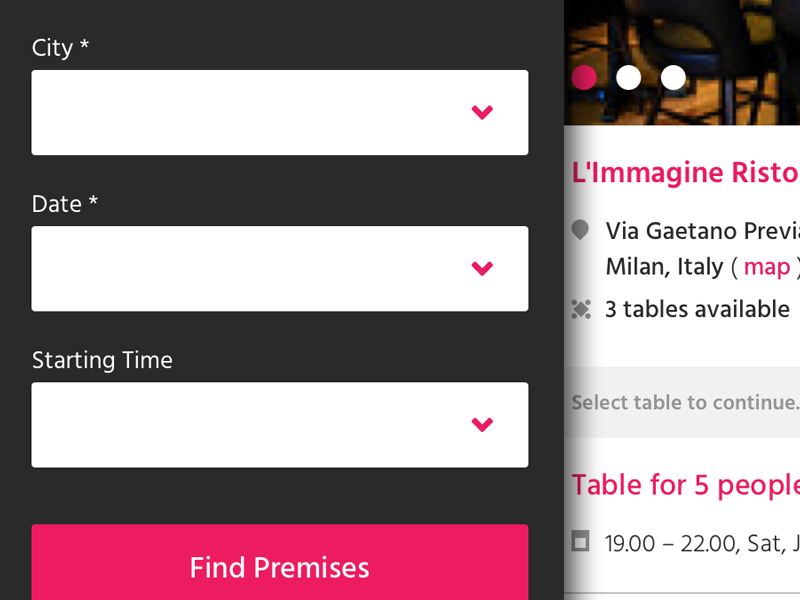Click the location pin icon
The image size is (800, 600).
pos(580,231)
